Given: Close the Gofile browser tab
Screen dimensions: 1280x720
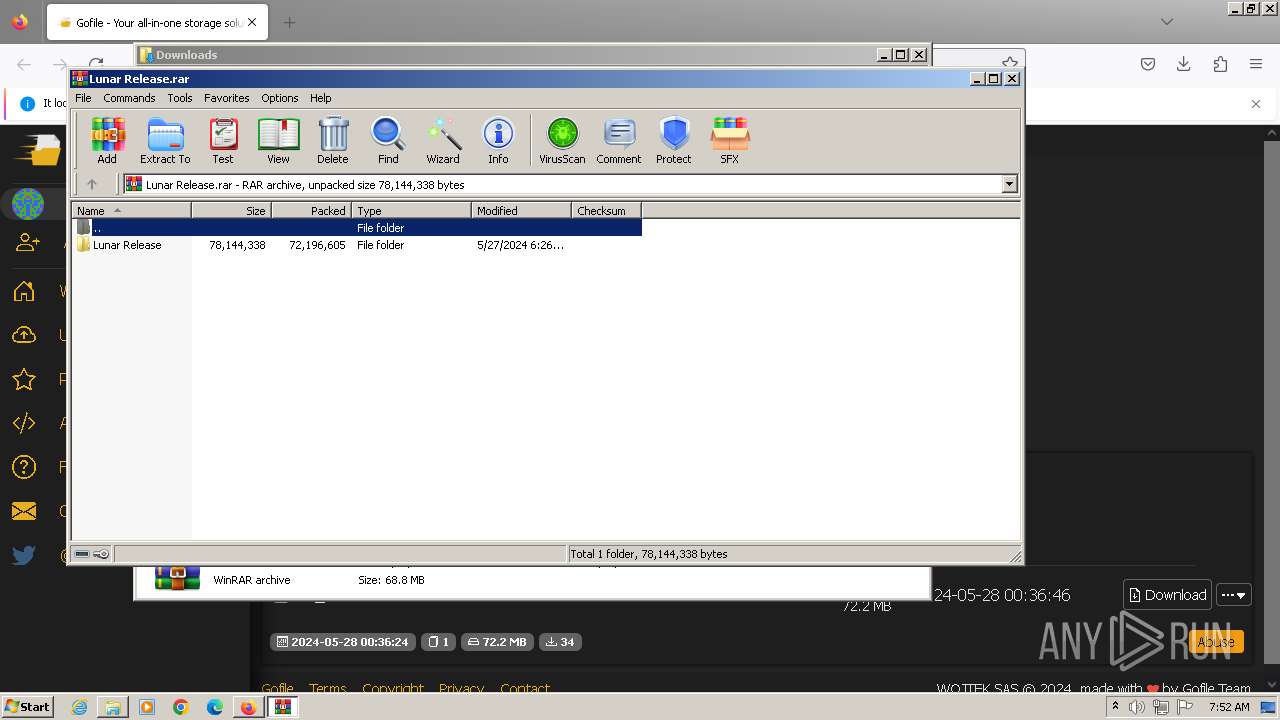Looking at the screenshot, I should tap(251, 22).
